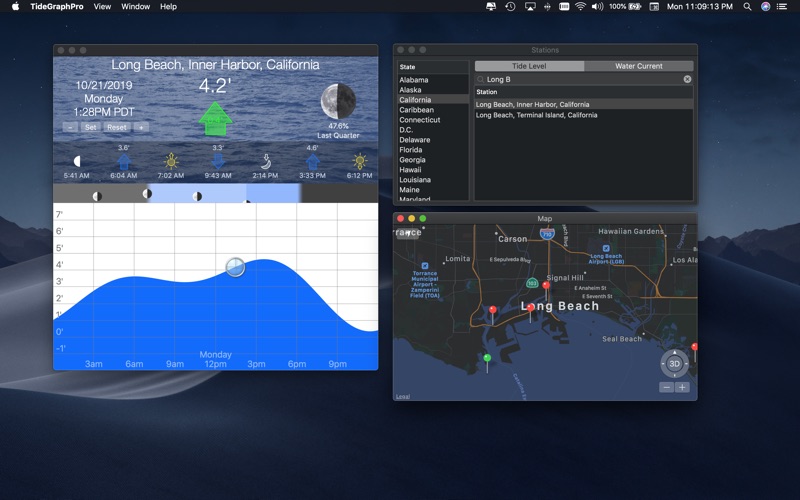Click the Set date button
The height and width of the screenshot is (500, 800).
(x=90, y=127)
